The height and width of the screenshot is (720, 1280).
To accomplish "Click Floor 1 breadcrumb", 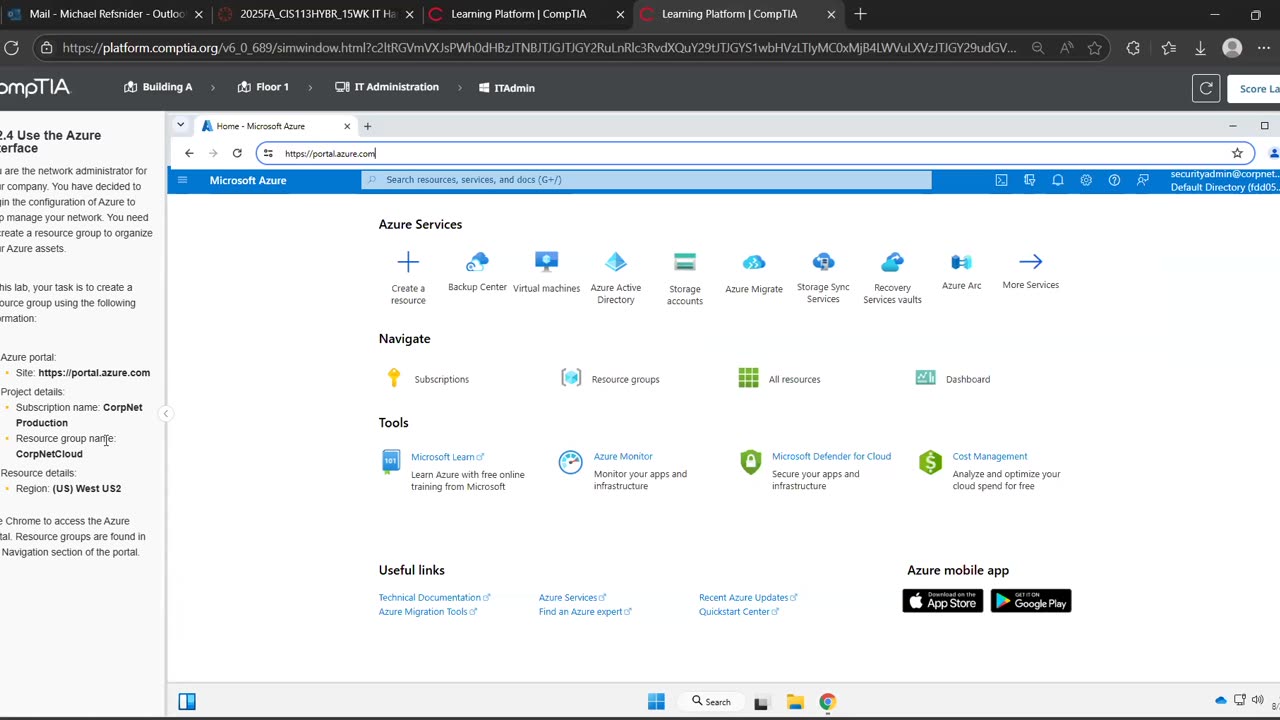I will (263, 87).
